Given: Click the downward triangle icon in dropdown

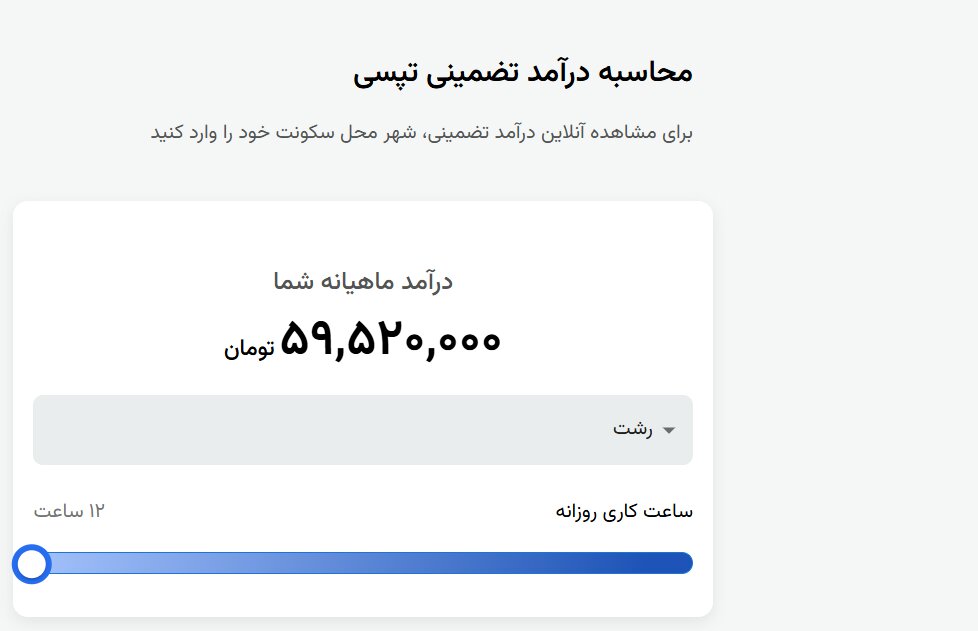Looking at the screenshot, I should [671, 430].
